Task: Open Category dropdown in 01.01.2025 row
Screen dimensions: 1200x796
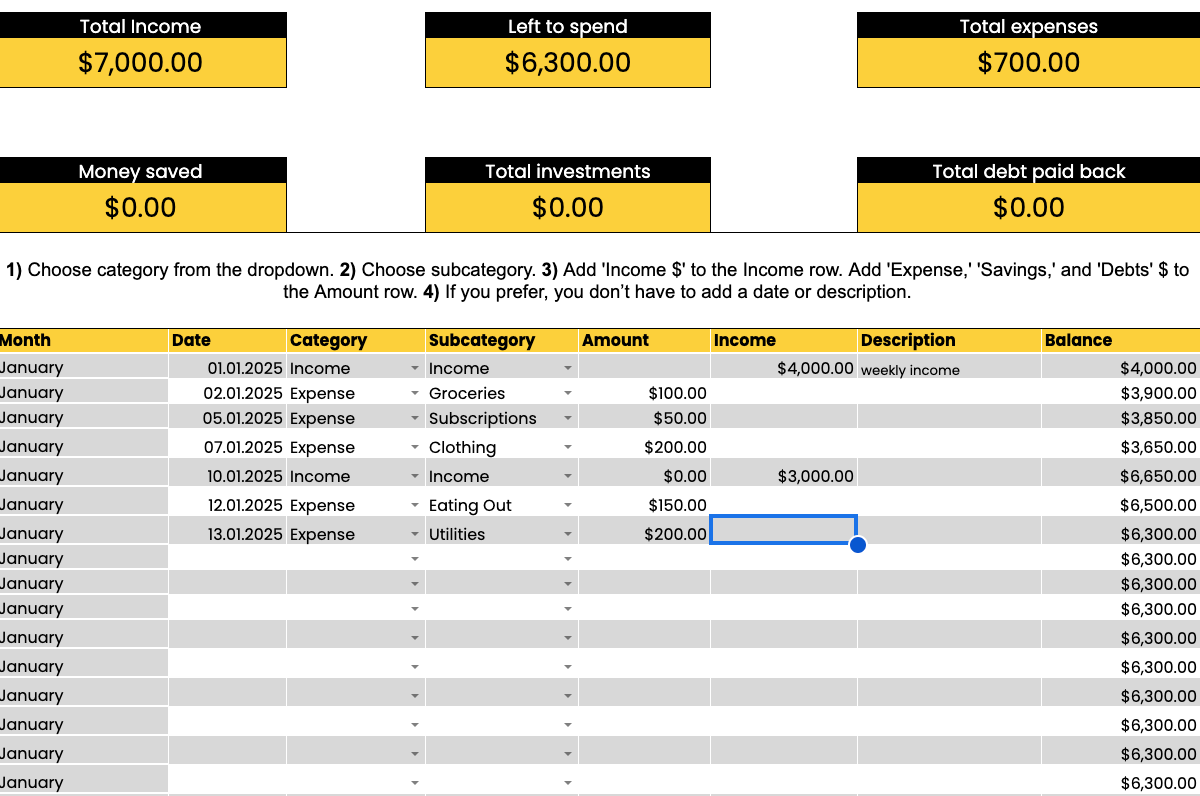Action: [x=414, y=369]
